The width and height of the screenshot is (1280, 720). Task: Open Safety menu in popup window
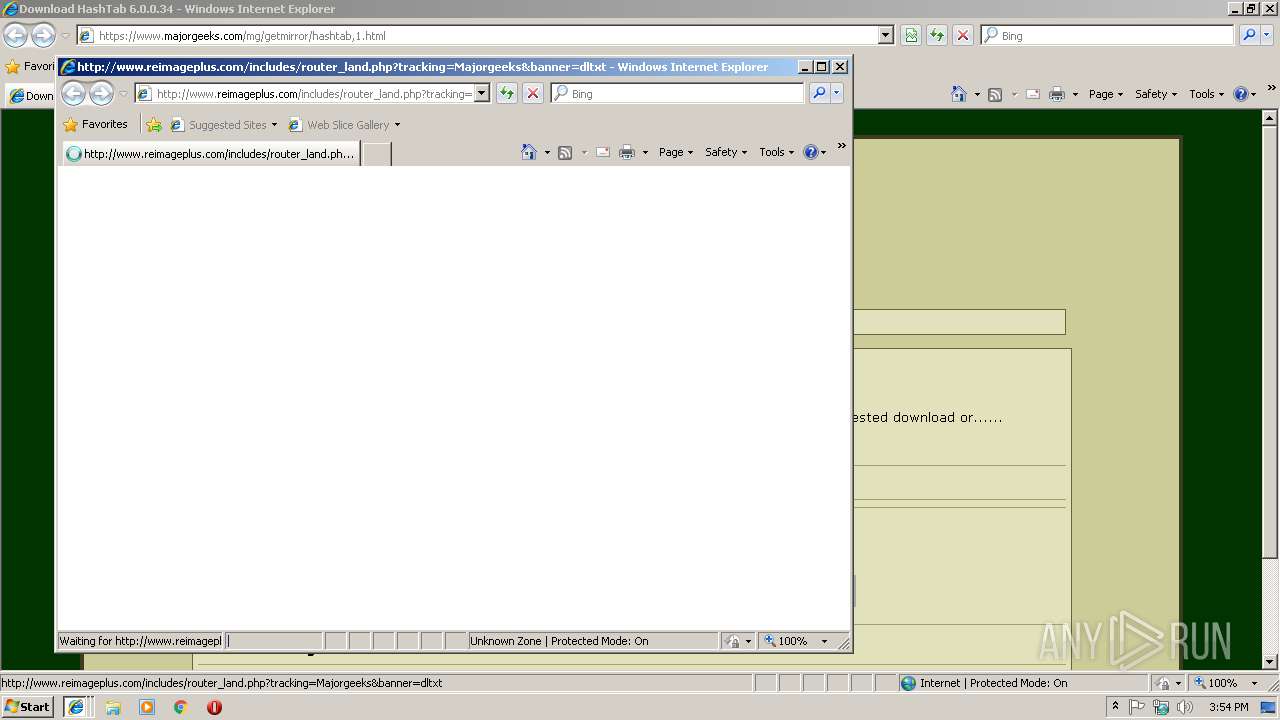coord(726,152)
